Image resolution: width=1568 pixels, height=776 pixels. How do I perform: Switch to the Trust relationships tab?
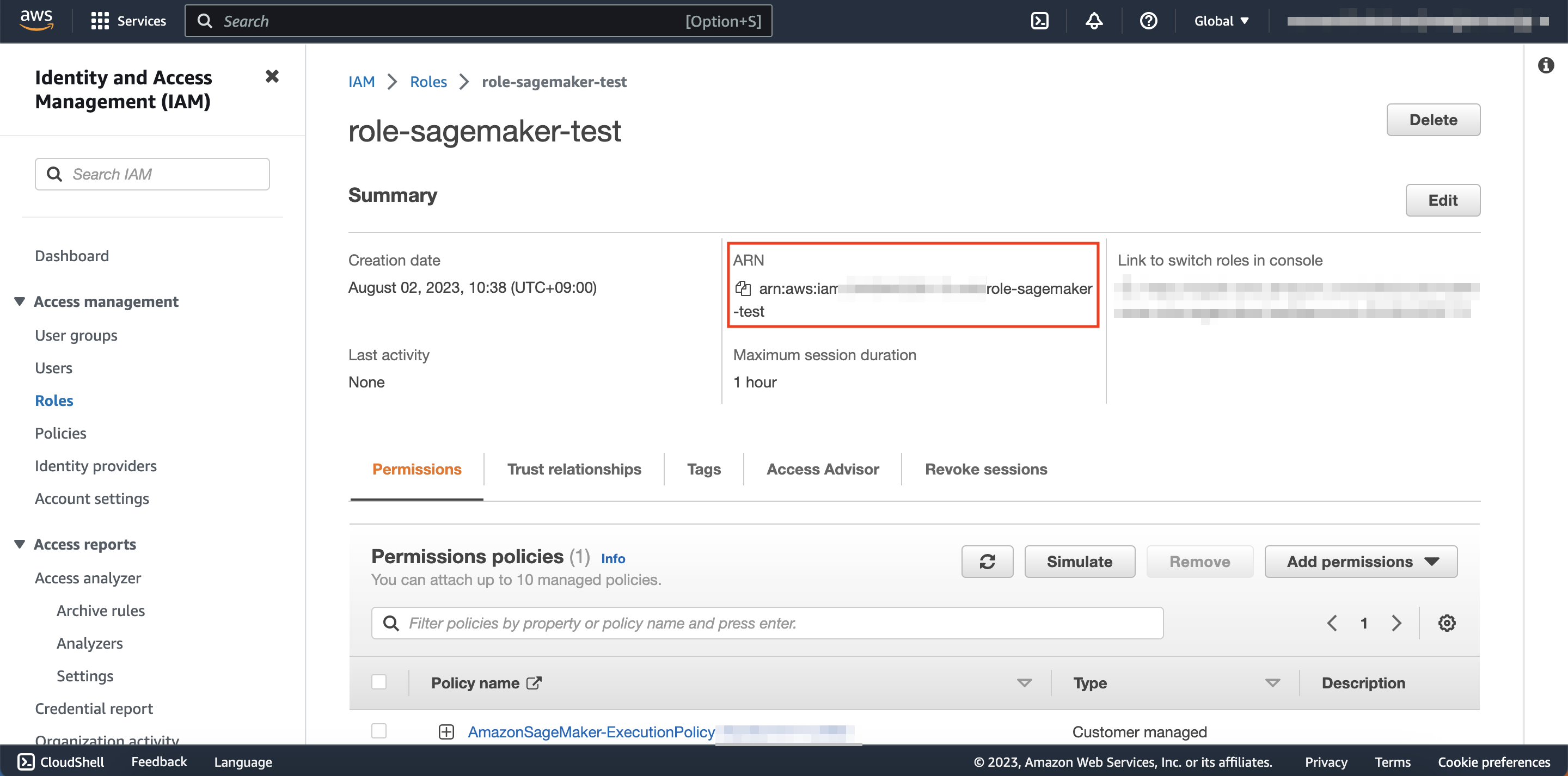[x=573, y=469]
